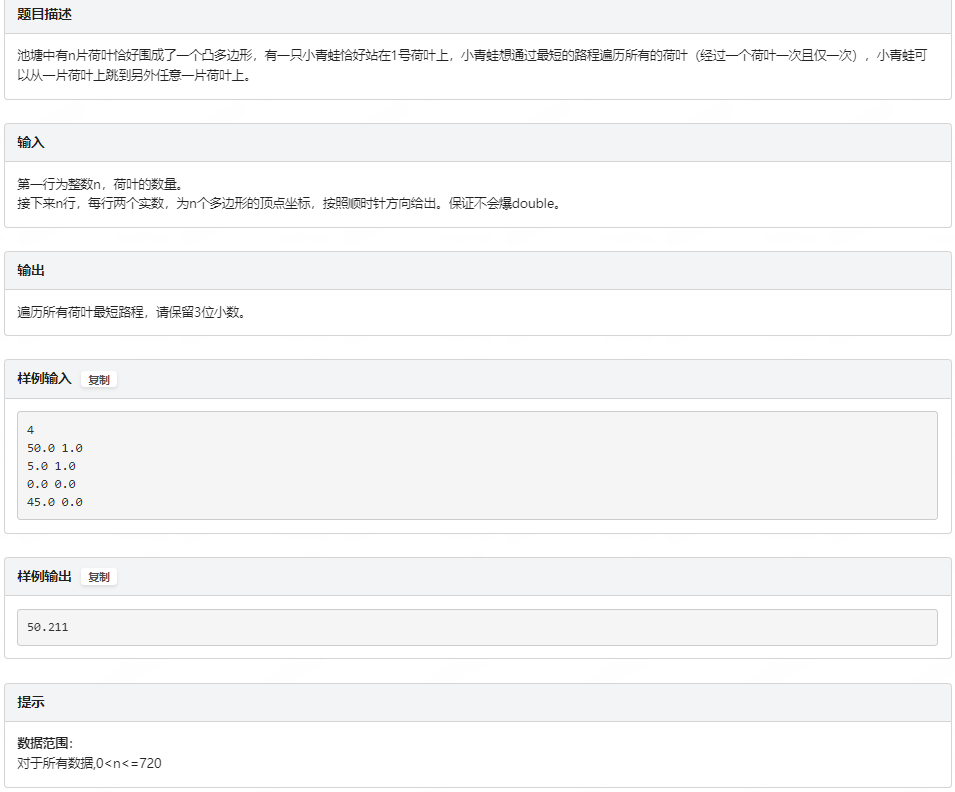This screenshot has width=955, height=792.
Task: Click the problem description paragraph starting 池塘中有n片荷叶
Action: [x=472, y=65]
